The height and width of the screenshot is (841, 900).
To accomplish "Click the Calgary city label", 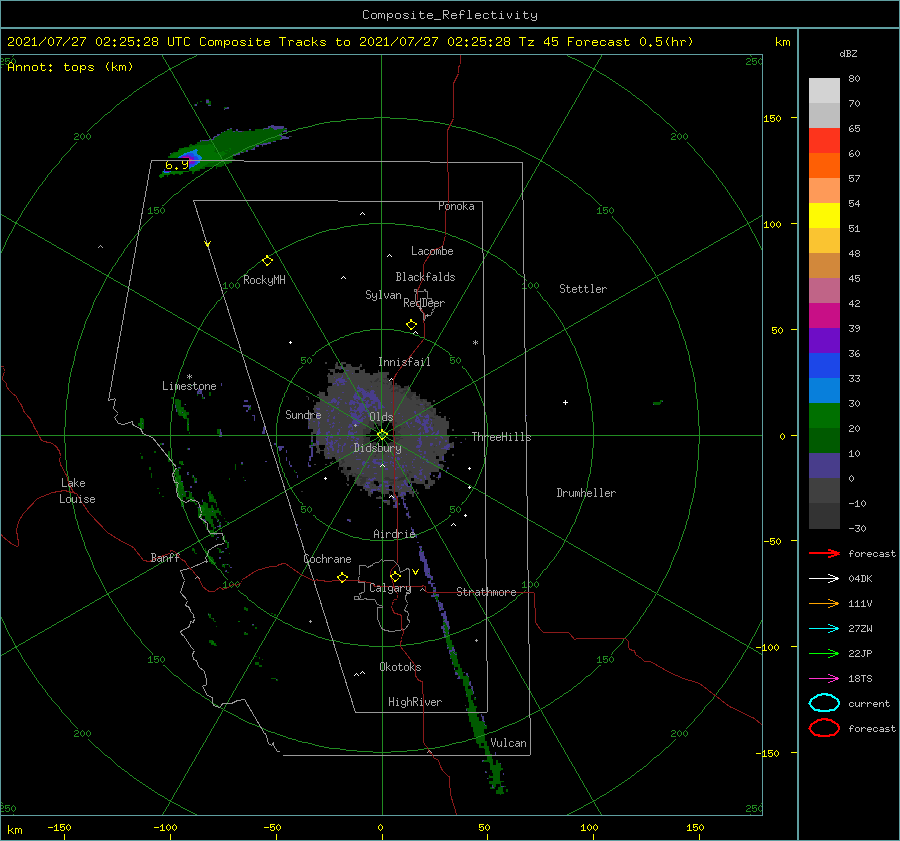I will pyautogui.click(x=390, y=588).
